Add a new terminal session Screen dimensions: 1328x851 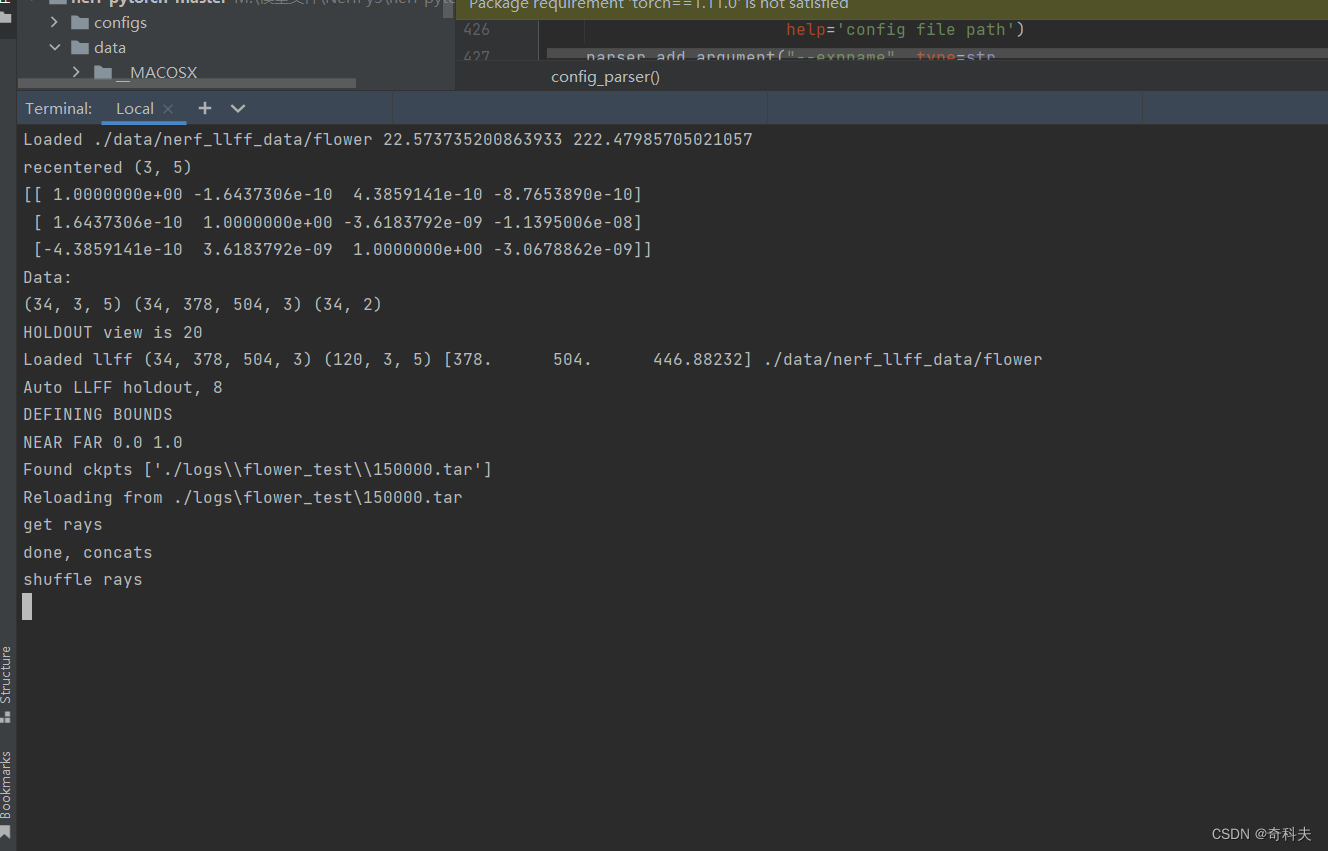(x=205, y=108)
